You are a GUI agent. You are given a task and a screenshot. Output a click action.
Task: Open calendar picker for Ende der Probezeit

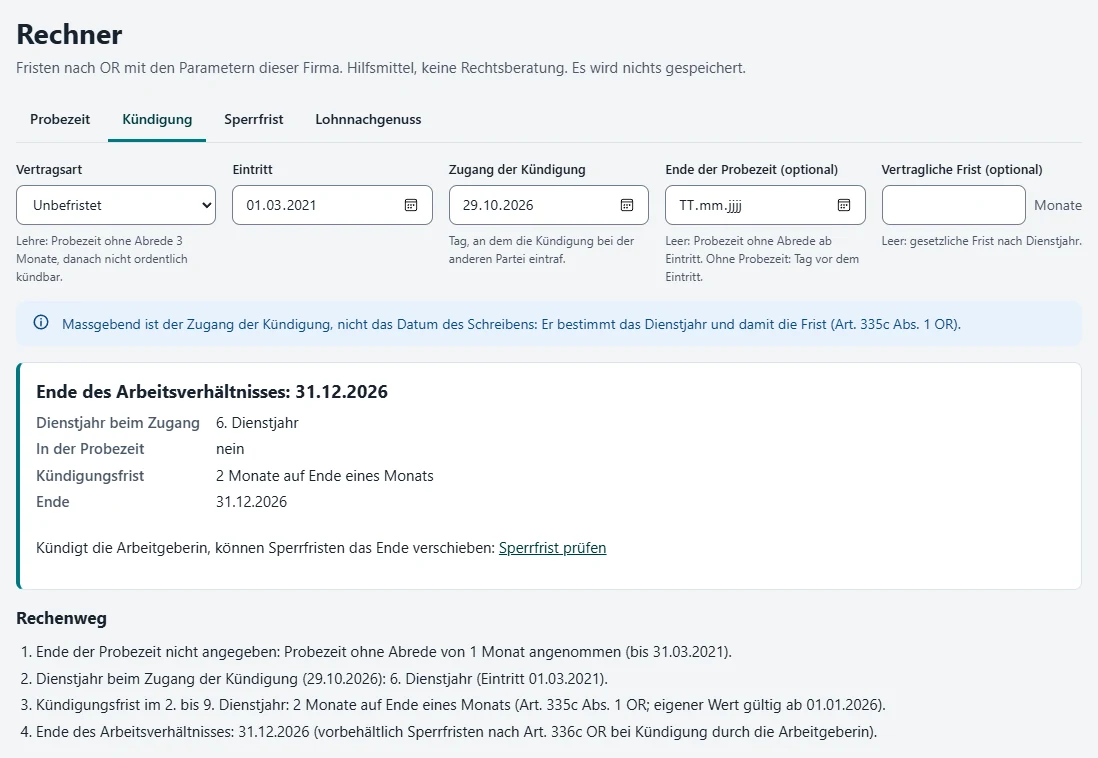(844, 205)
